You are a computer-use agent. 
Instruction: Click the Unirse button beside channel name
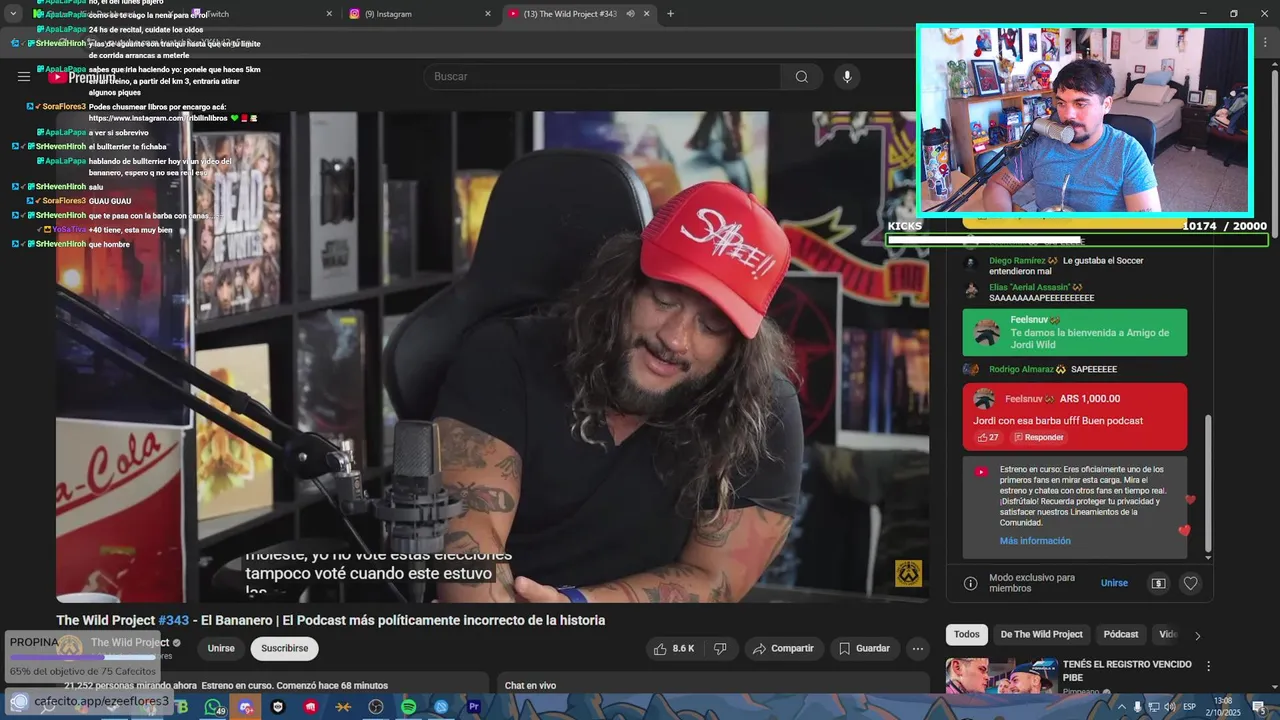[x=221, y=648]
